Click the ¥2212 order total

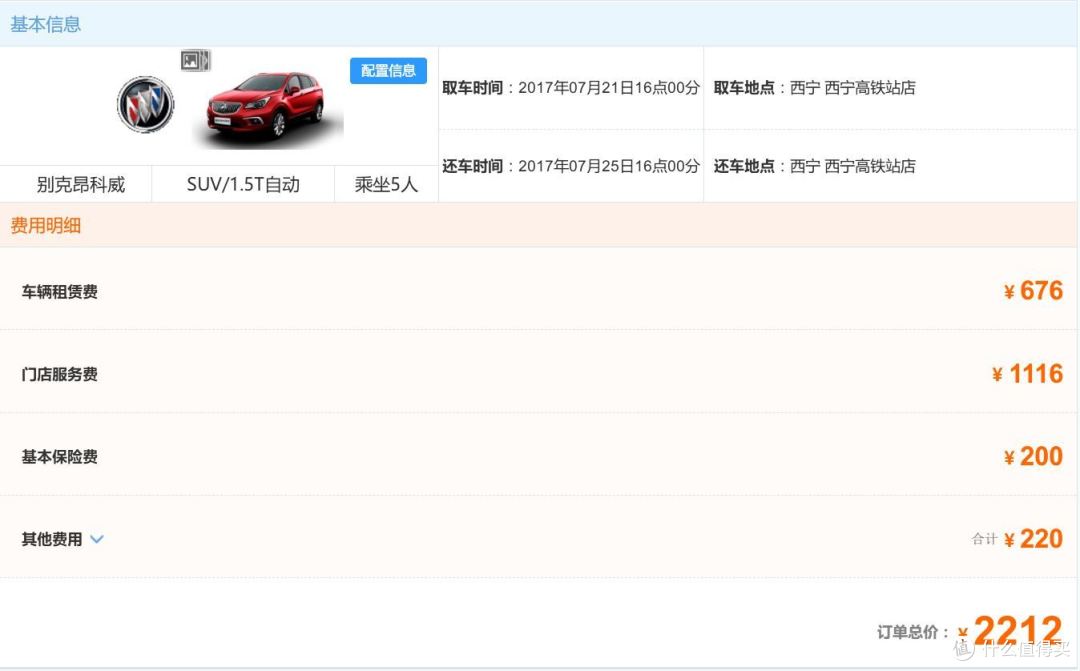coord(1010,630)
